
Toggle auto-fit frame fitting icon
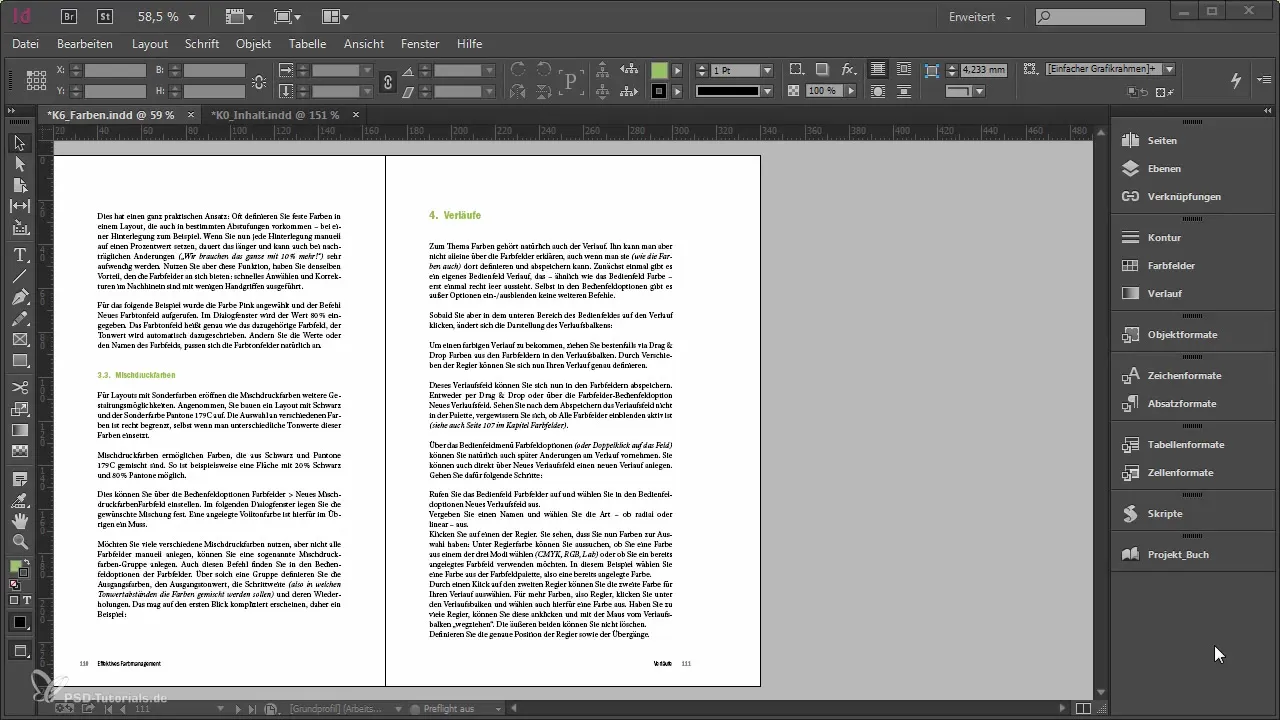coord(932,70)
